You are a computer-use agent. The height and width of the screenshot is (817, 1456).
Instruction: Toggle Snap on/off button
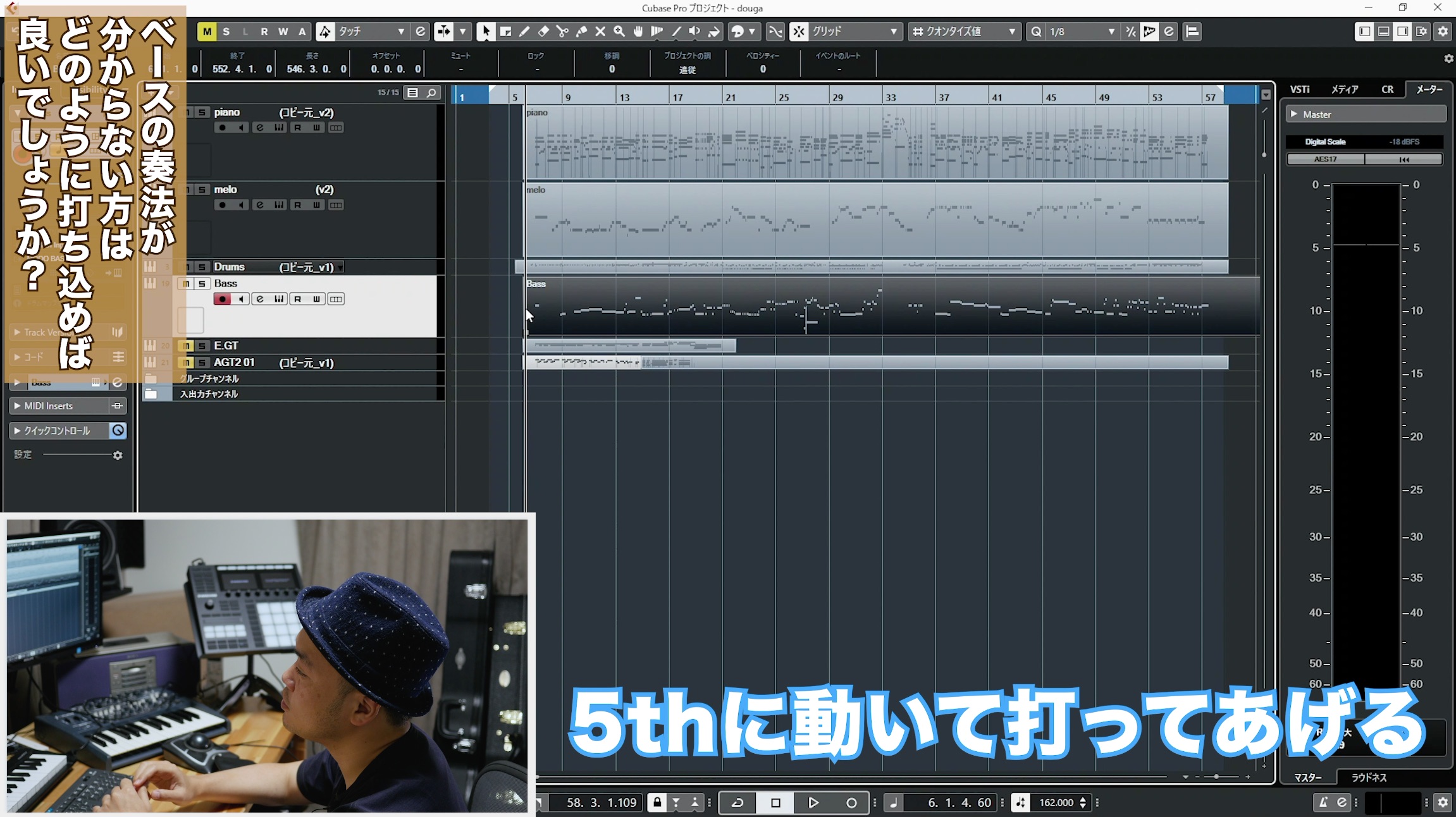[x=799, y=32]
